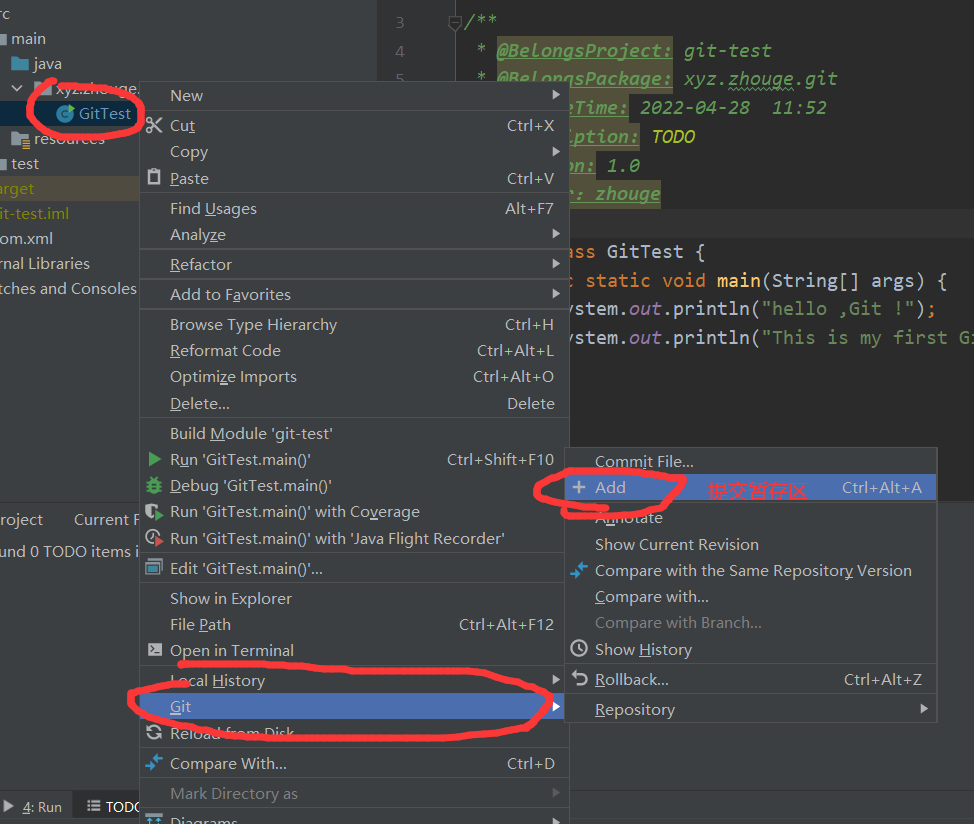Image resolution: width=974 pixels, height=824 pixels.
Task: Select the target folder in tree
Action: (17, 189)
